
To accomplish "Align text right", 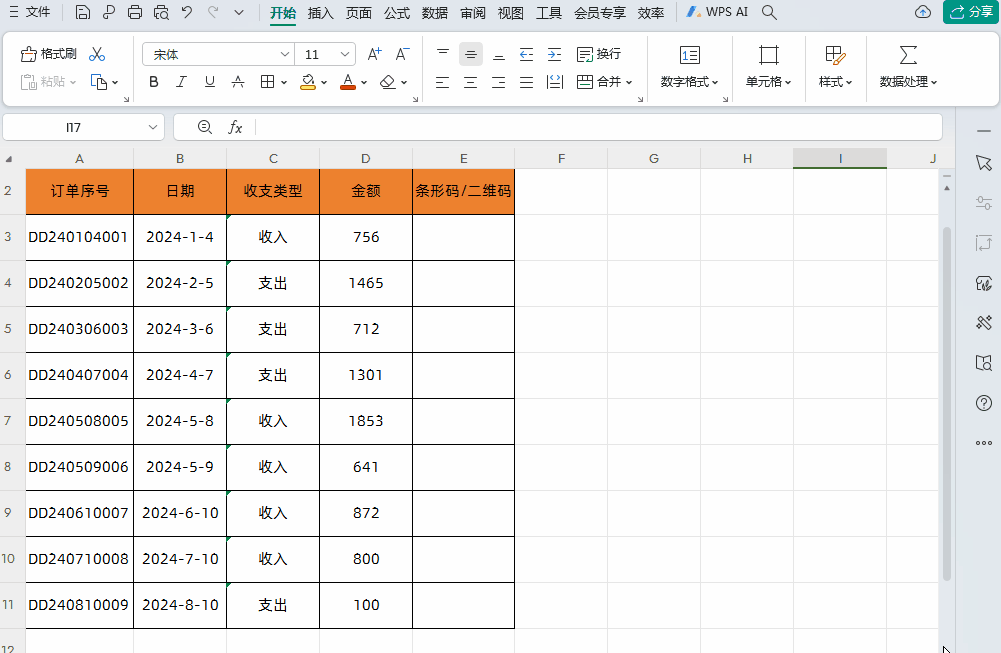I will click(x=499, y=82).
